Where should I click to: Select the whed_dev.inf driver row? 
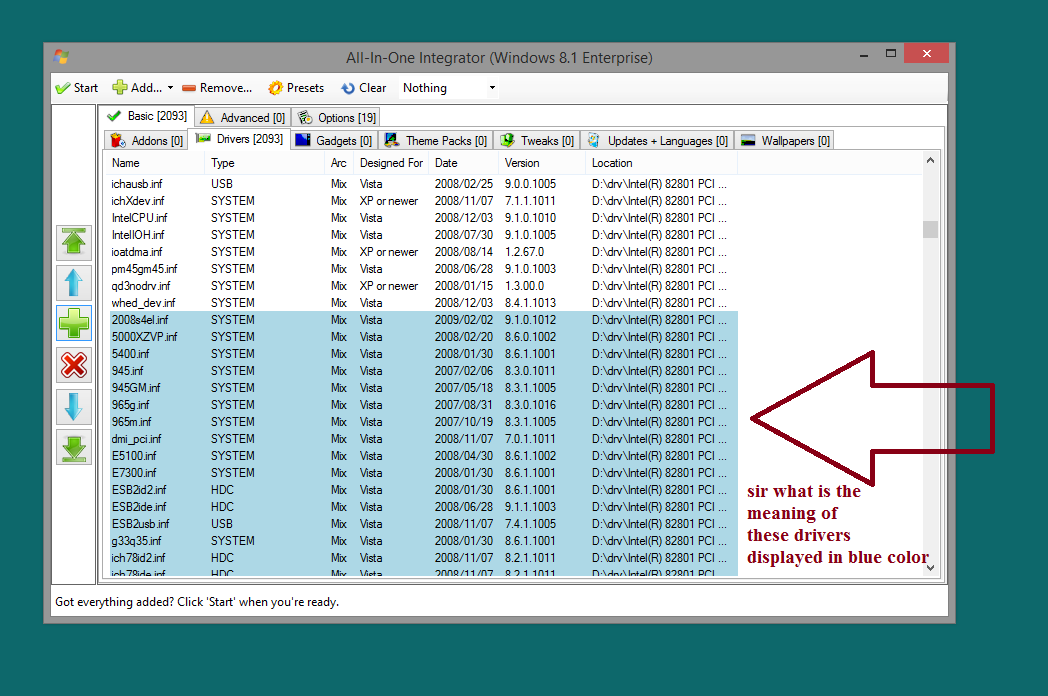tap(424, 303)
